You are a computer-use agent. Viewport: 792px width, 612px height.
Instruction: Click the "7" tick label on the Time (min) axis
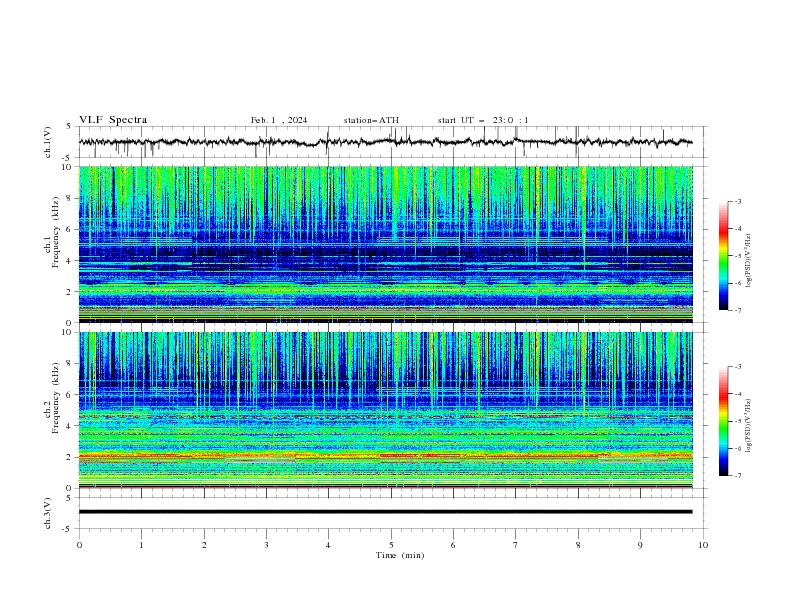[x=516, y=545]
